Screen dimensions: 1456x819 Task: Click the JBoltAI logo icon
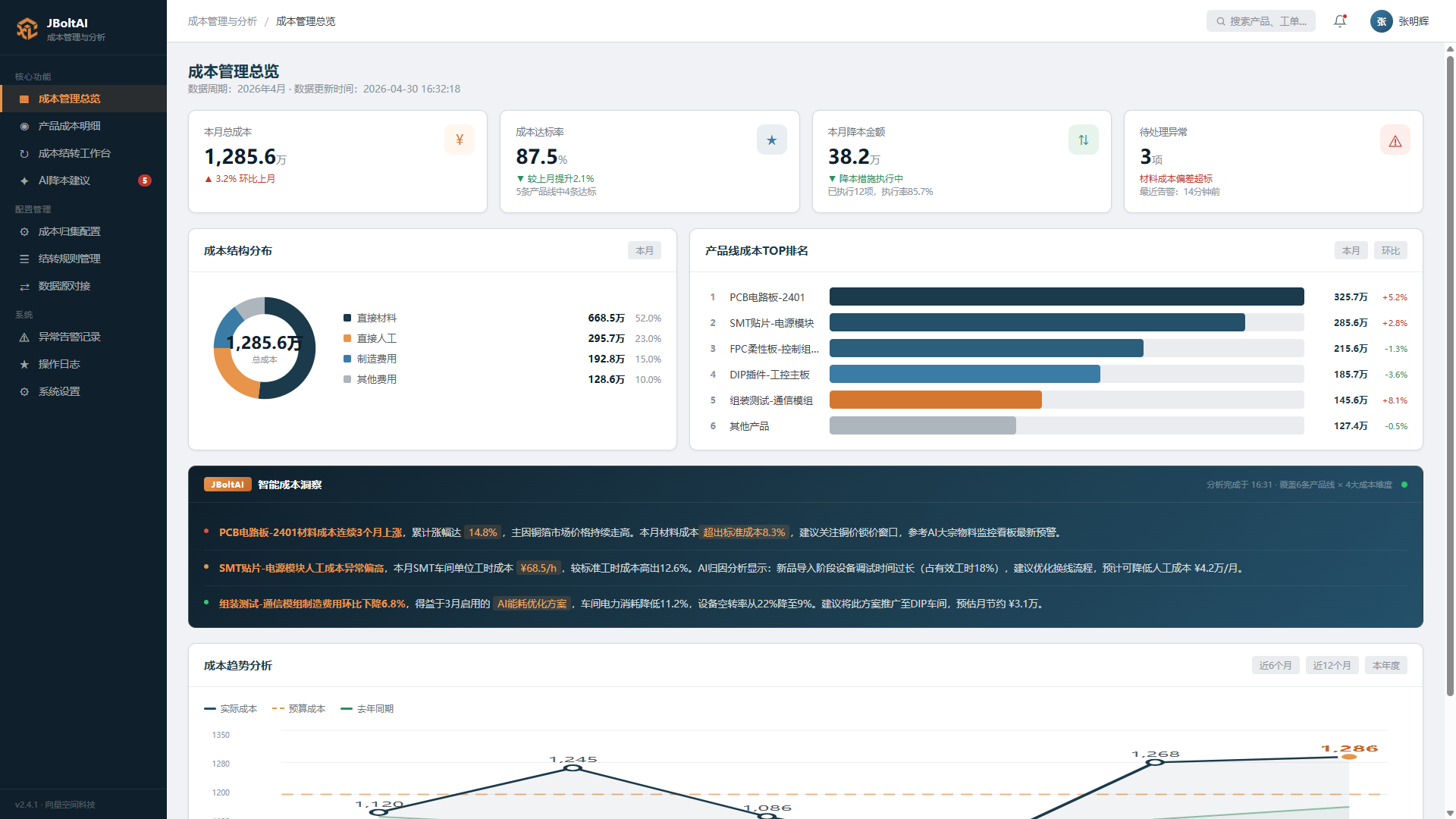(27, 28)
